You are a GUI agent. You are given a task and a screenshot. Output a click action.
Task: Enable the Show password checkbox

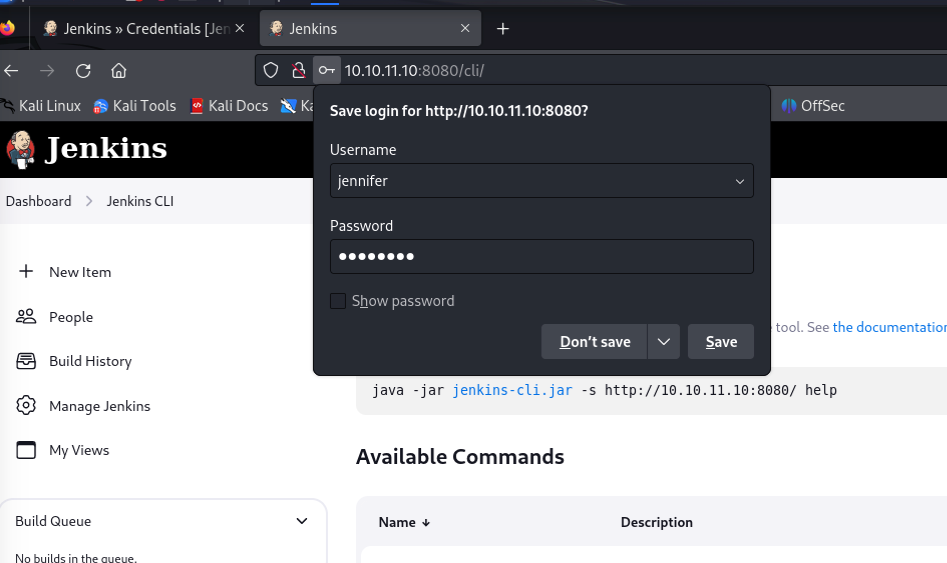coord(338,301)
